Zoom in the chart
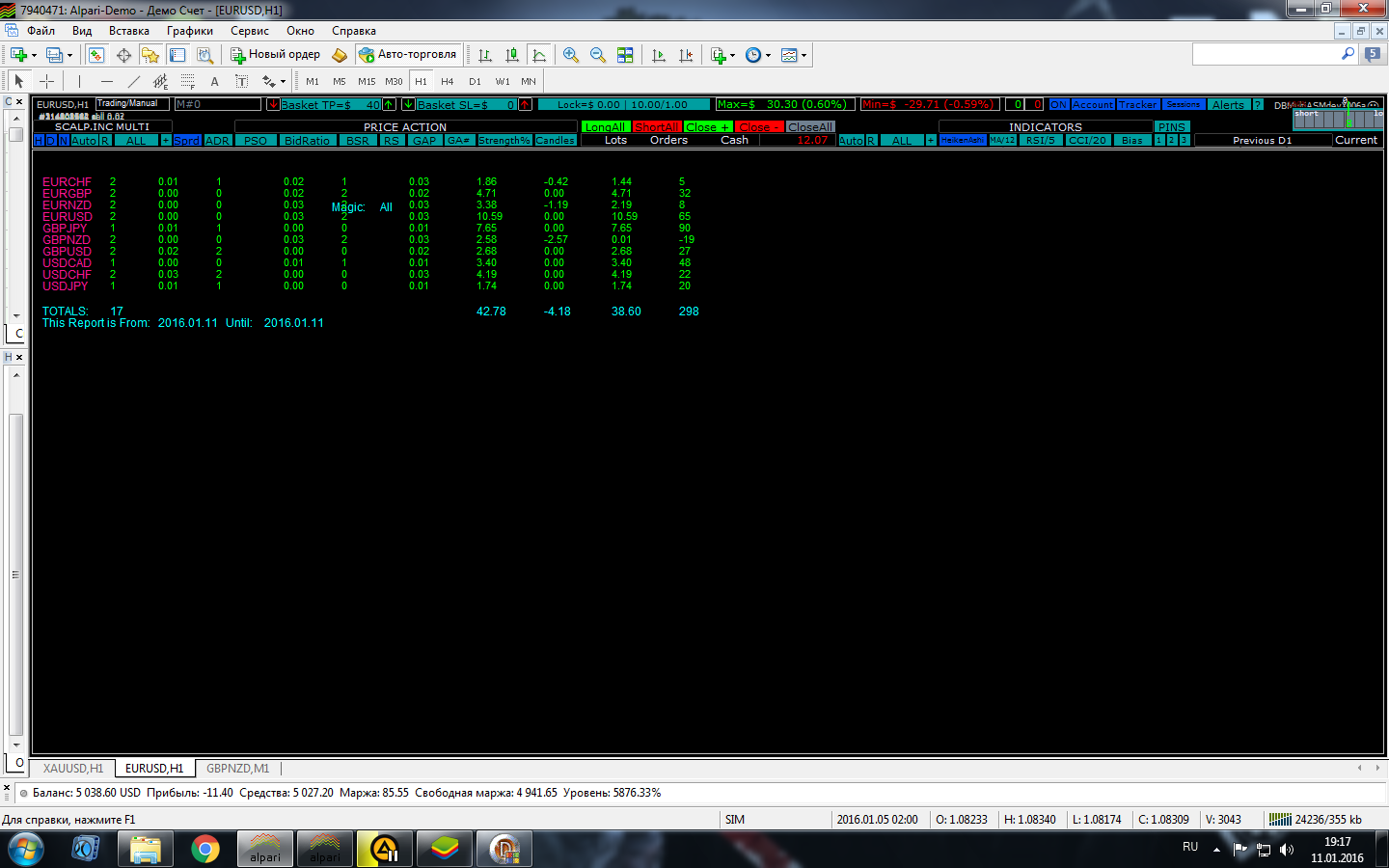1389x868 pixels. (571, 55)
